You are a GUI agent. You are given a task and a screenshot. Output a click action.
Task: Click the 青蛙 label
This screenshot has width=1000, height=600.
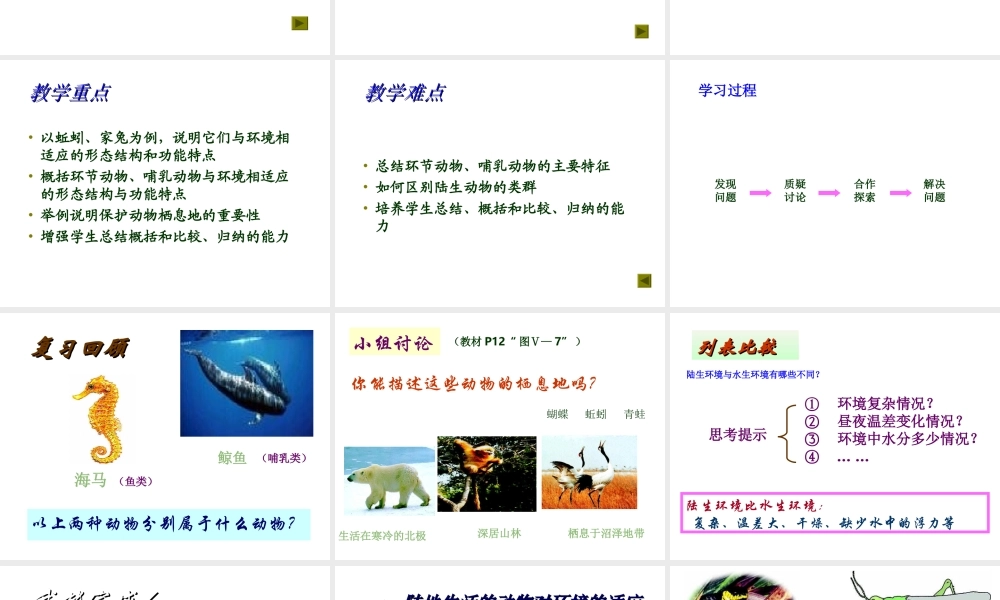(x=635, y=414)
